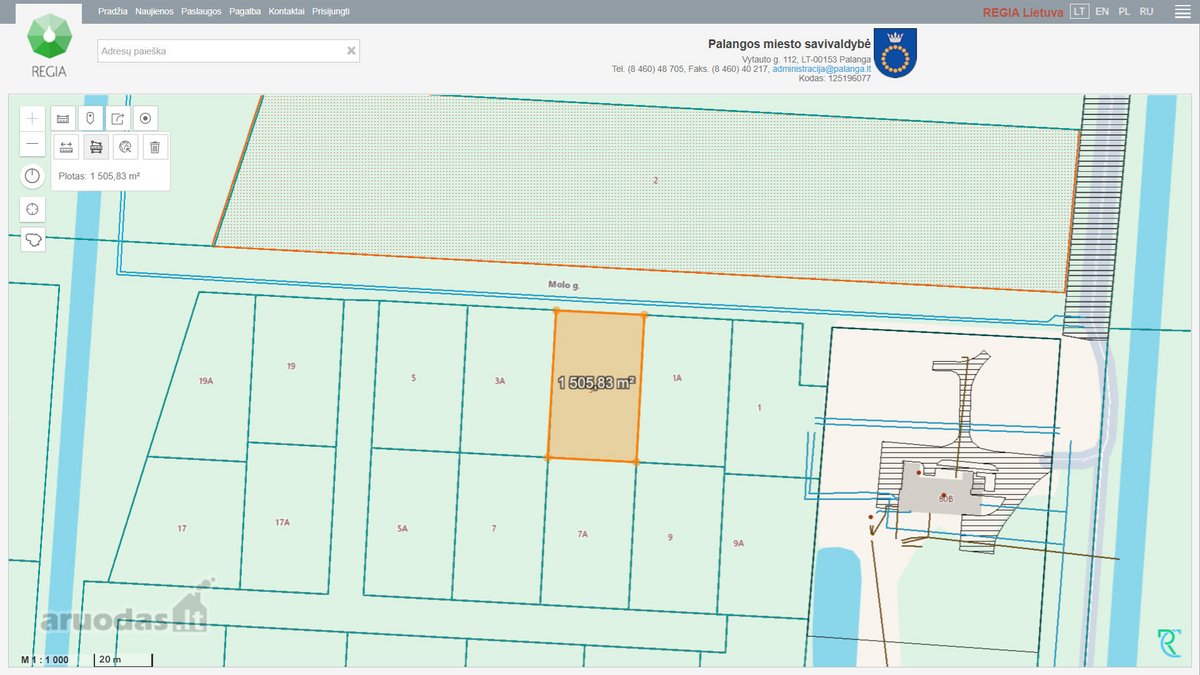Click parcel labeled 17A on map
The height and width of the screenshot is (675, 1200).
pyautogui.click(x=282, y=522)
